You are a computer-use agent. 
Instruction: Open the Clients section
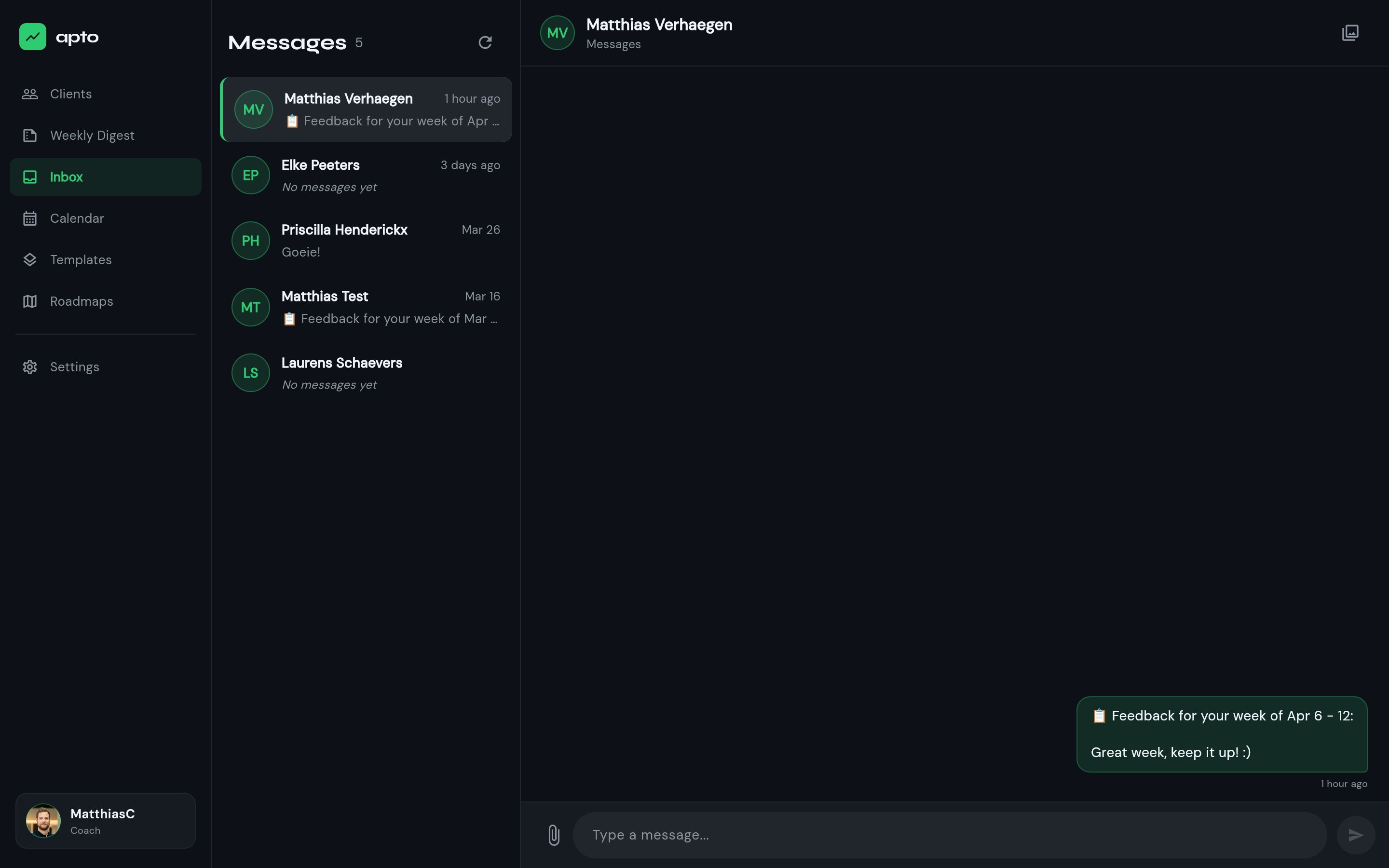[x=70, y=94]
